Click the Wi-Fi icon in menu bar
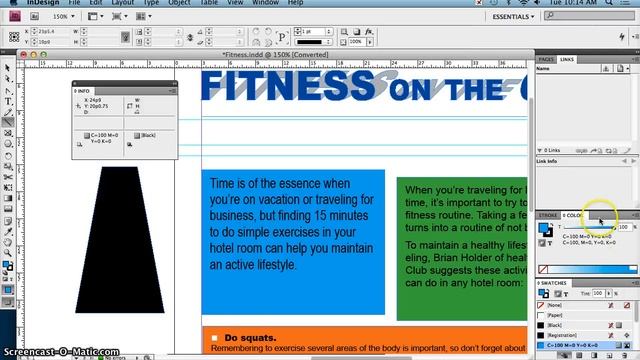640x360 pixels. point(523,3)
